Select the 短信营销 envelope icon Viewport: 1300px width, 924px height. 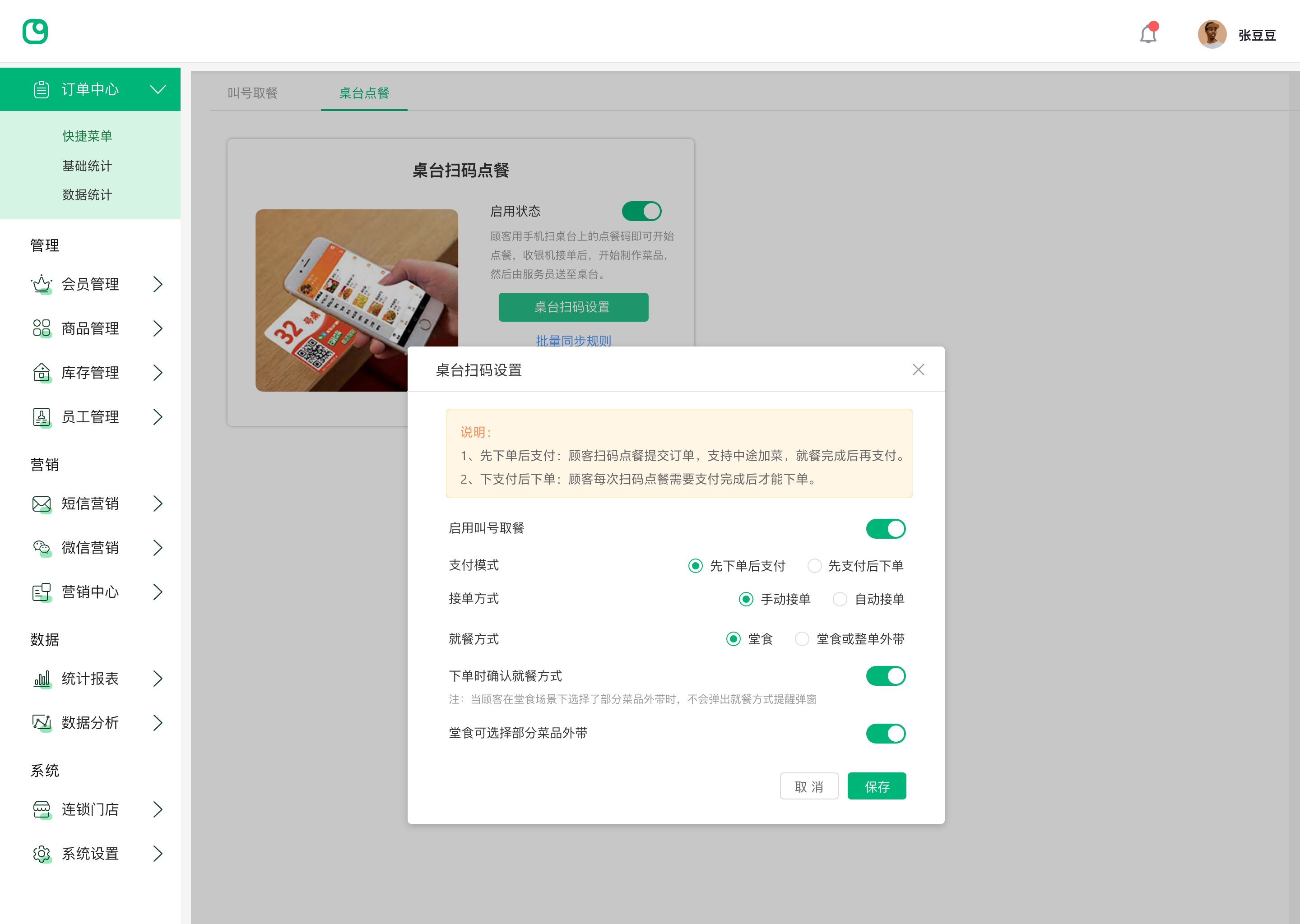coord(41,504)
